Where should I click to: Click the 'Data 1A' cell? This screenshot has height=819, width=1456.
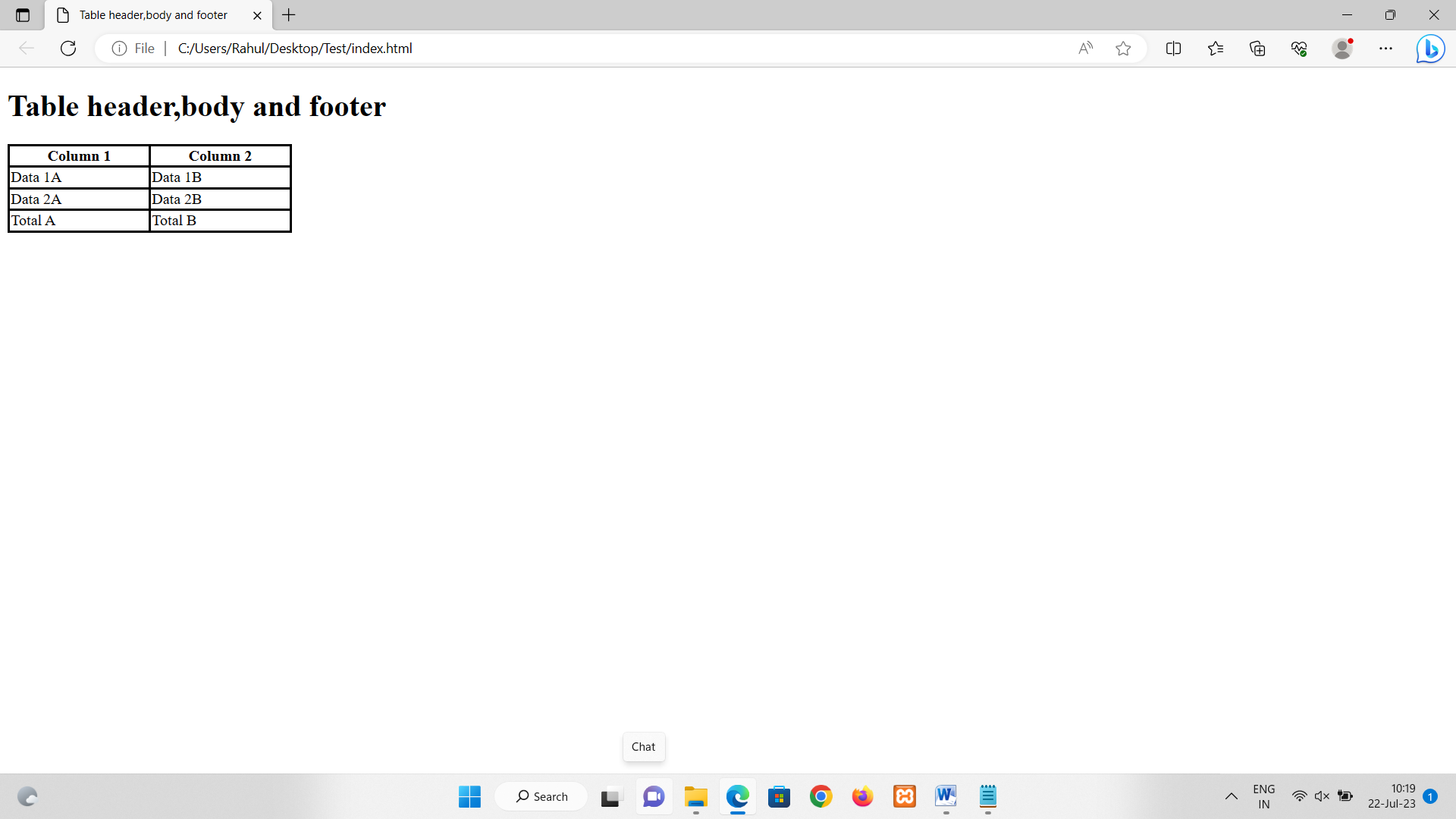coord(79,177)
